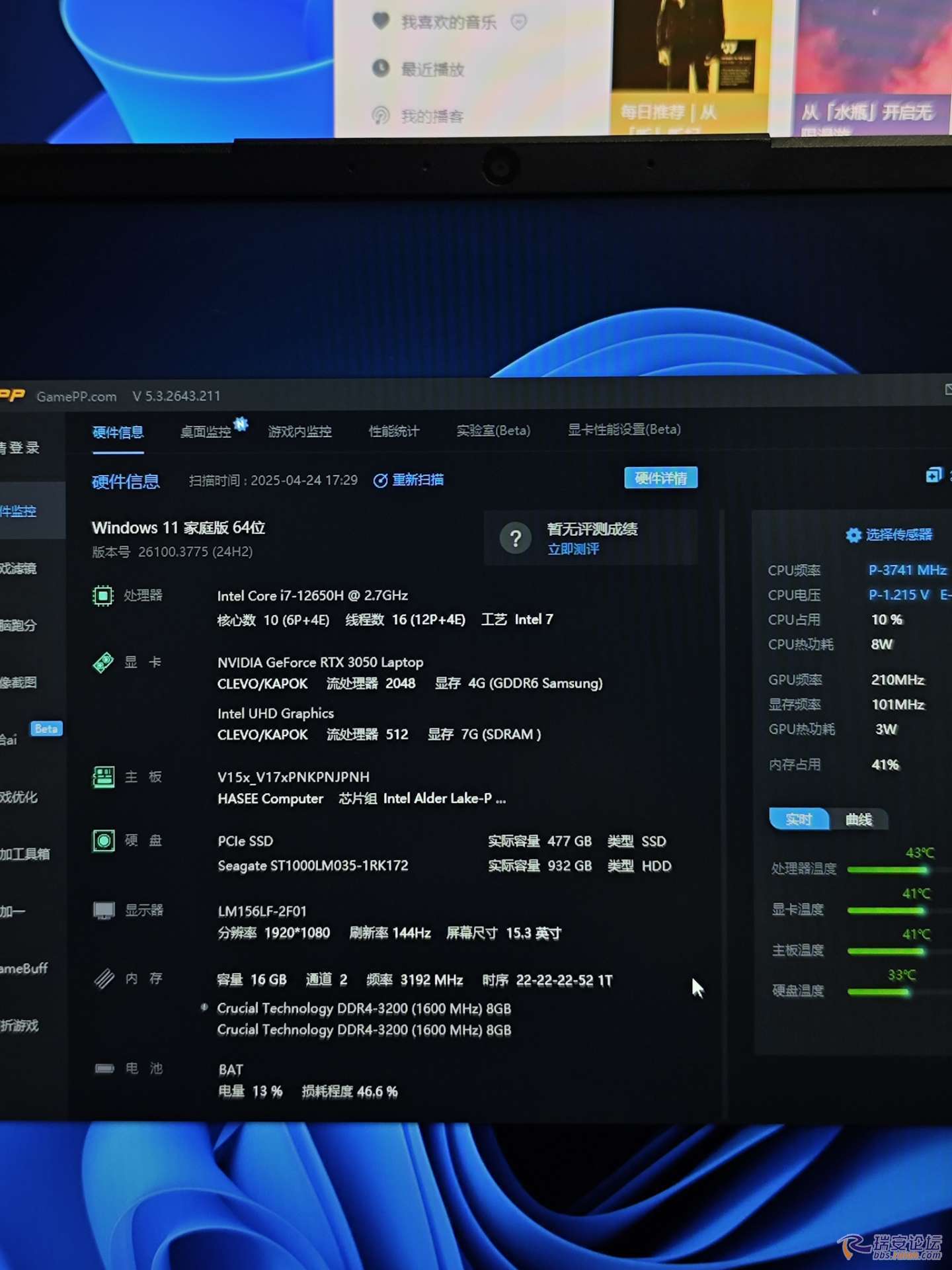Open the 桌面监控 tab
This screenshot has width=952, height=1270.
click(206, 432)
